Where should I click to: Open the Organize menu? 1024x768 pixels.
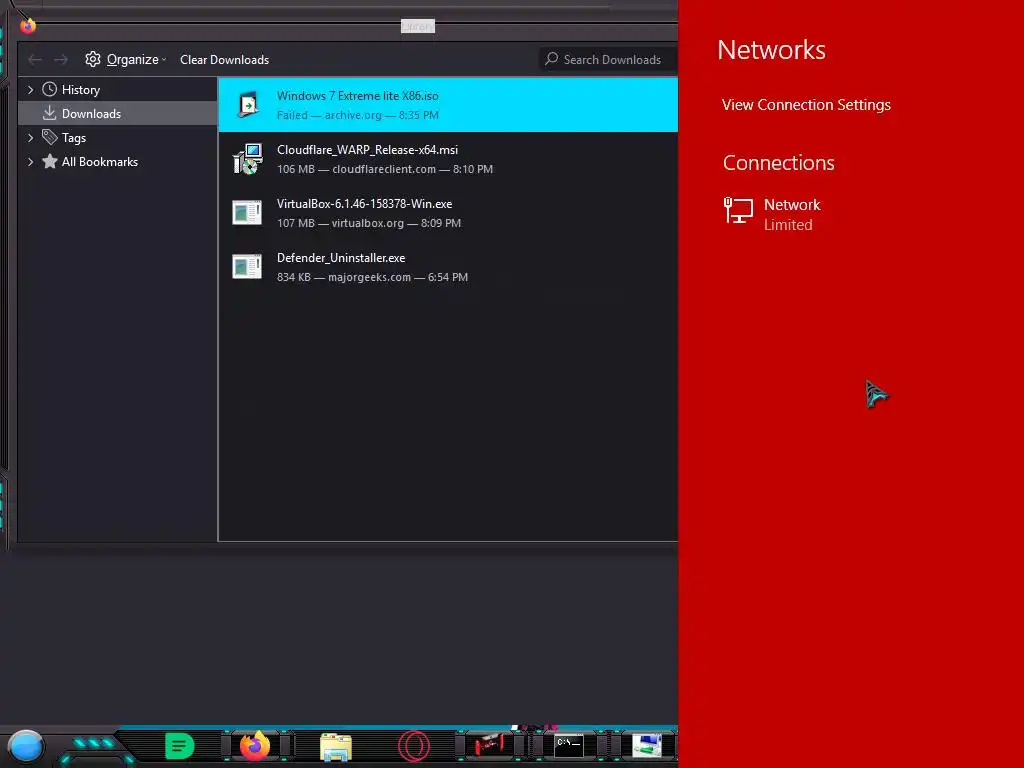126,59
